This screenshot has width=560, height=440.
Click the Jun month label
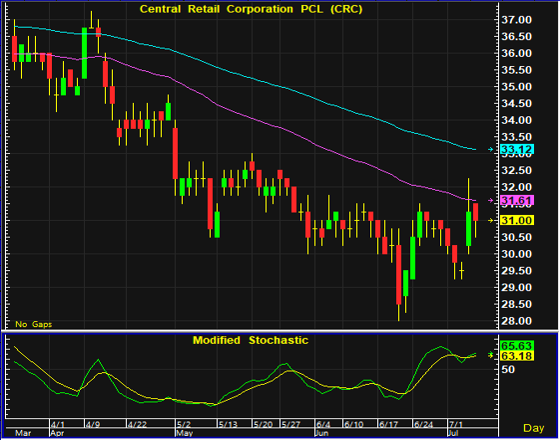tap(322, 433)
